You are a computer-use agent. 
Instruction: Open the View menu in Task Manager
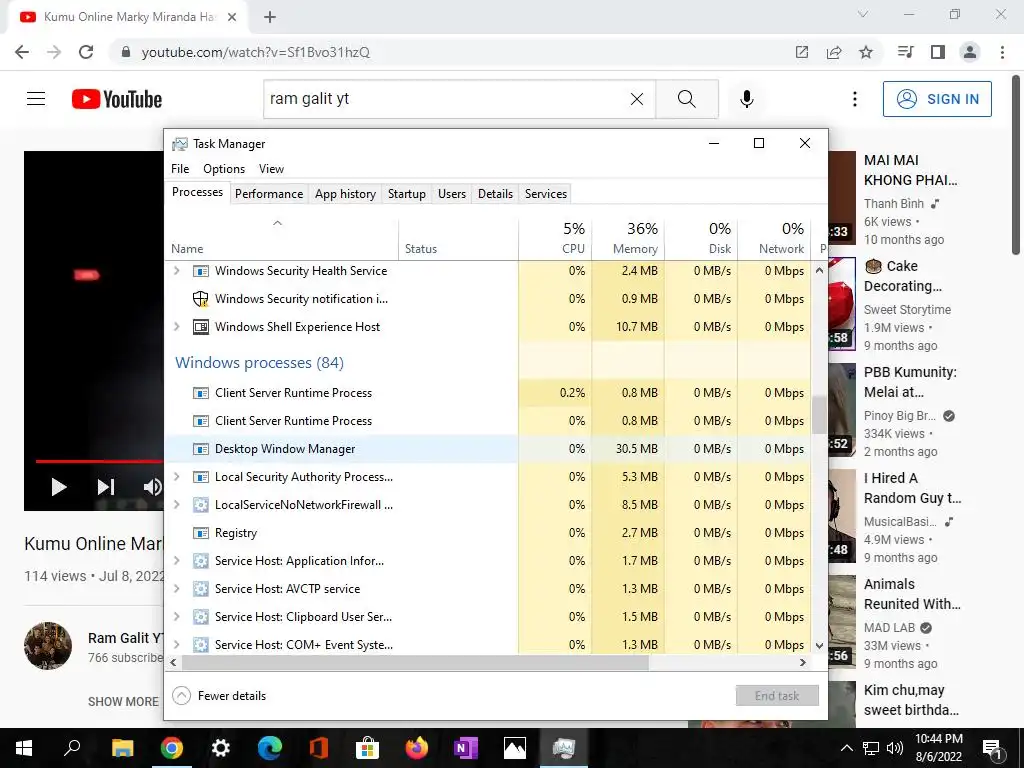[271, 169]
